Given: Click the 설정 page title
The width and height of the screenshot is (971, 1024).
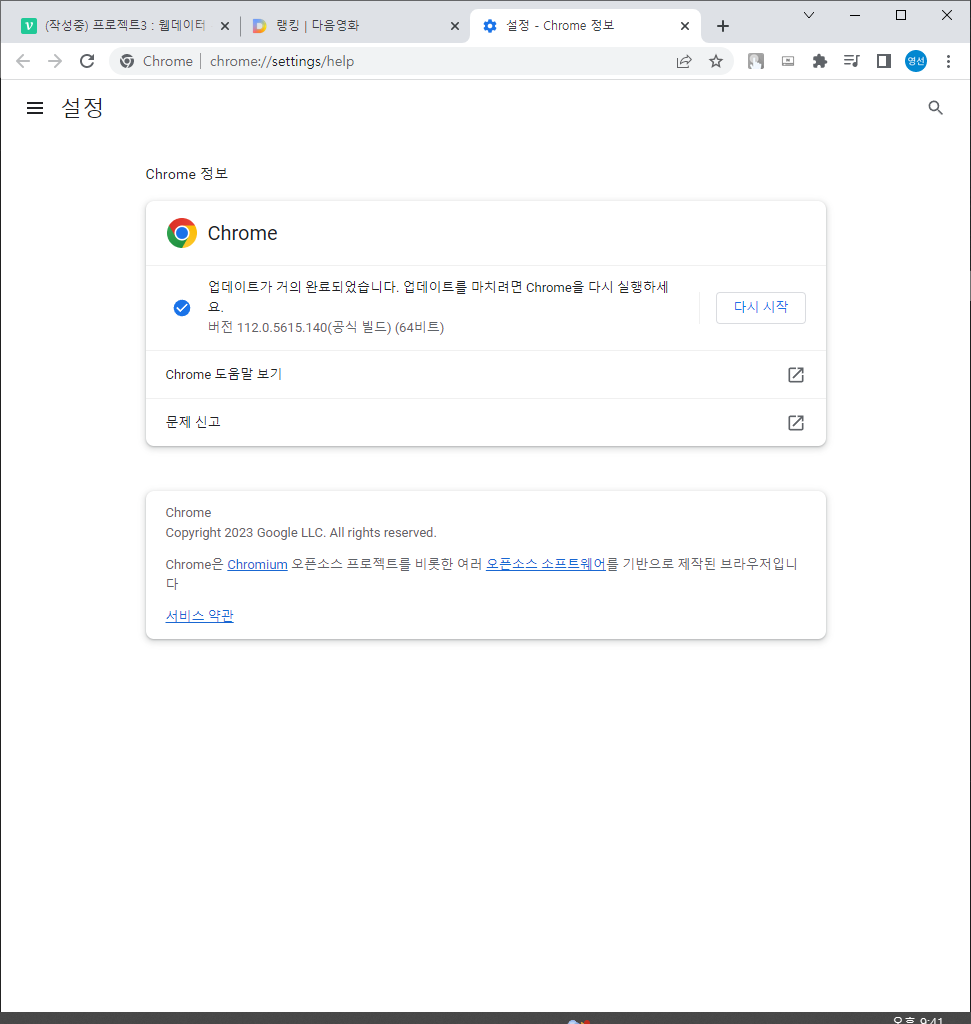Looking at the screenshot, I should pos(82,108).
